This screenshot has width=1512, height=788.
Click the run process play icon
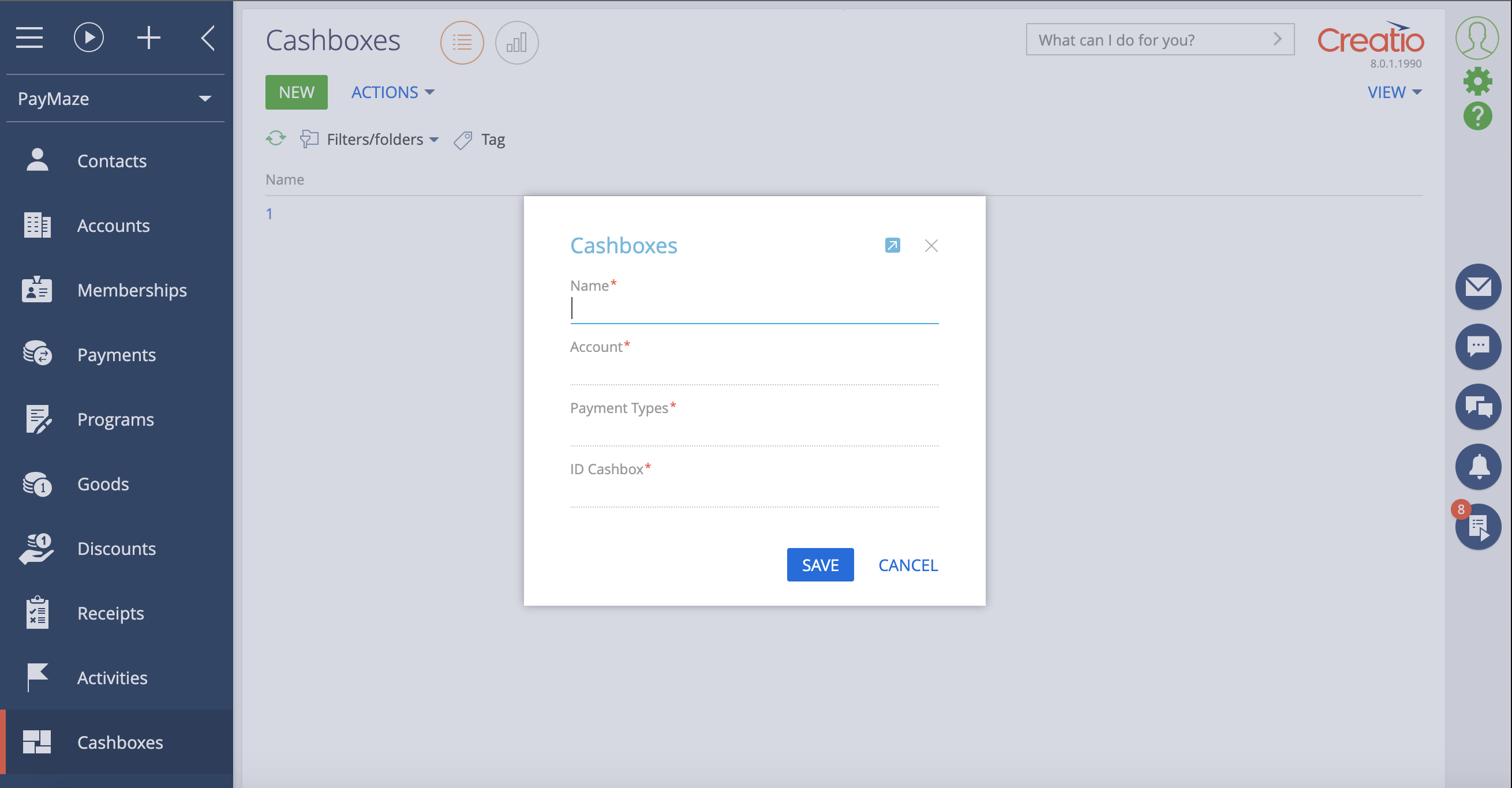[89, 38]
